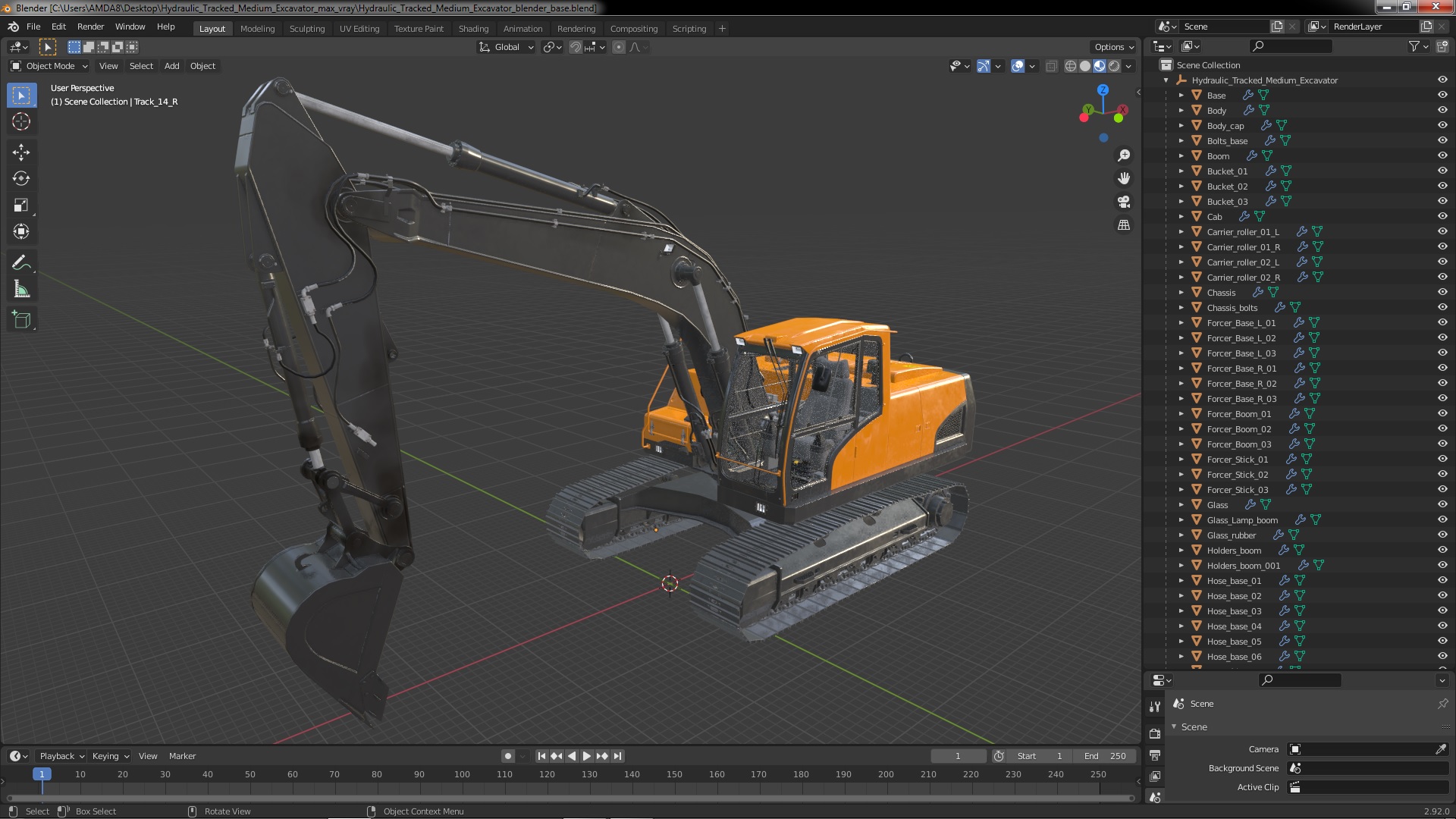Open the Output properties tab icon
Image resolution: width=1456 pixels, height=819 pixels.
[x=1155, y=755]
